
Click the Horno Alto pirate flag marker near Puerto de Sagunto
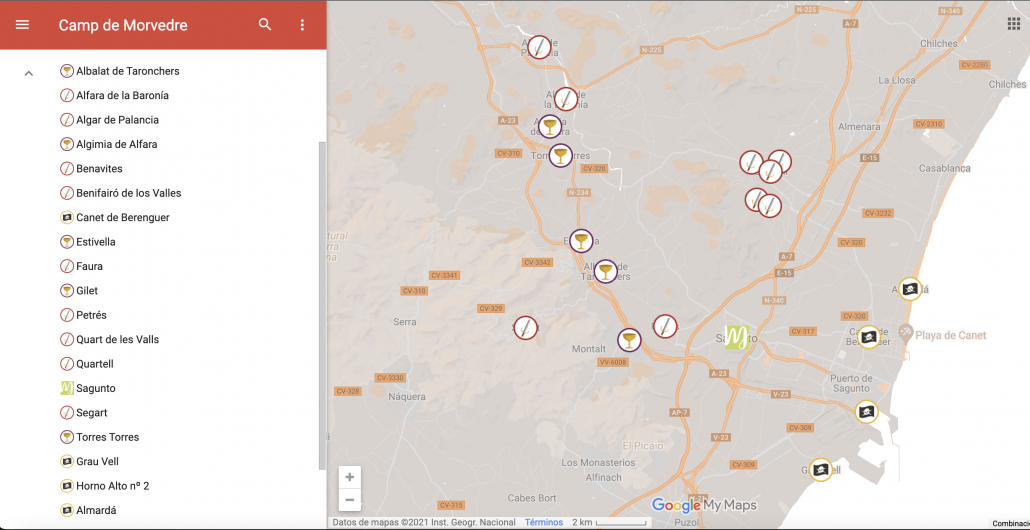(x=867, y=412)
